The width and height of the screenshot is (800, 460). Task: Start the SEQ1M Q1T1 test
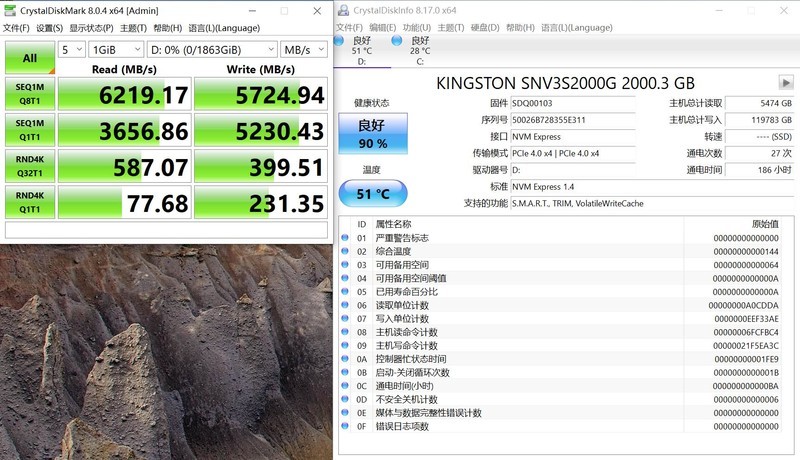[x=30, y=130]
